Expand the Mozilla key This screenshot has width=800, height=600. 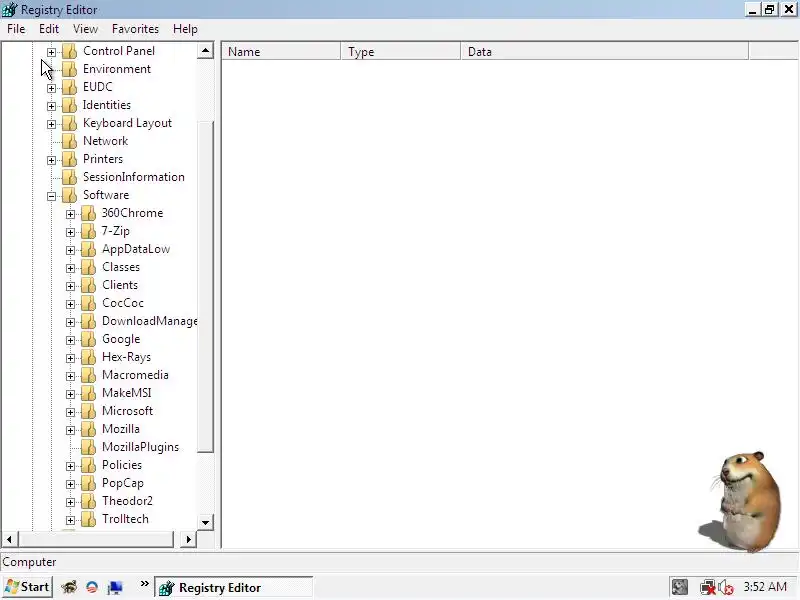(70, 430)
